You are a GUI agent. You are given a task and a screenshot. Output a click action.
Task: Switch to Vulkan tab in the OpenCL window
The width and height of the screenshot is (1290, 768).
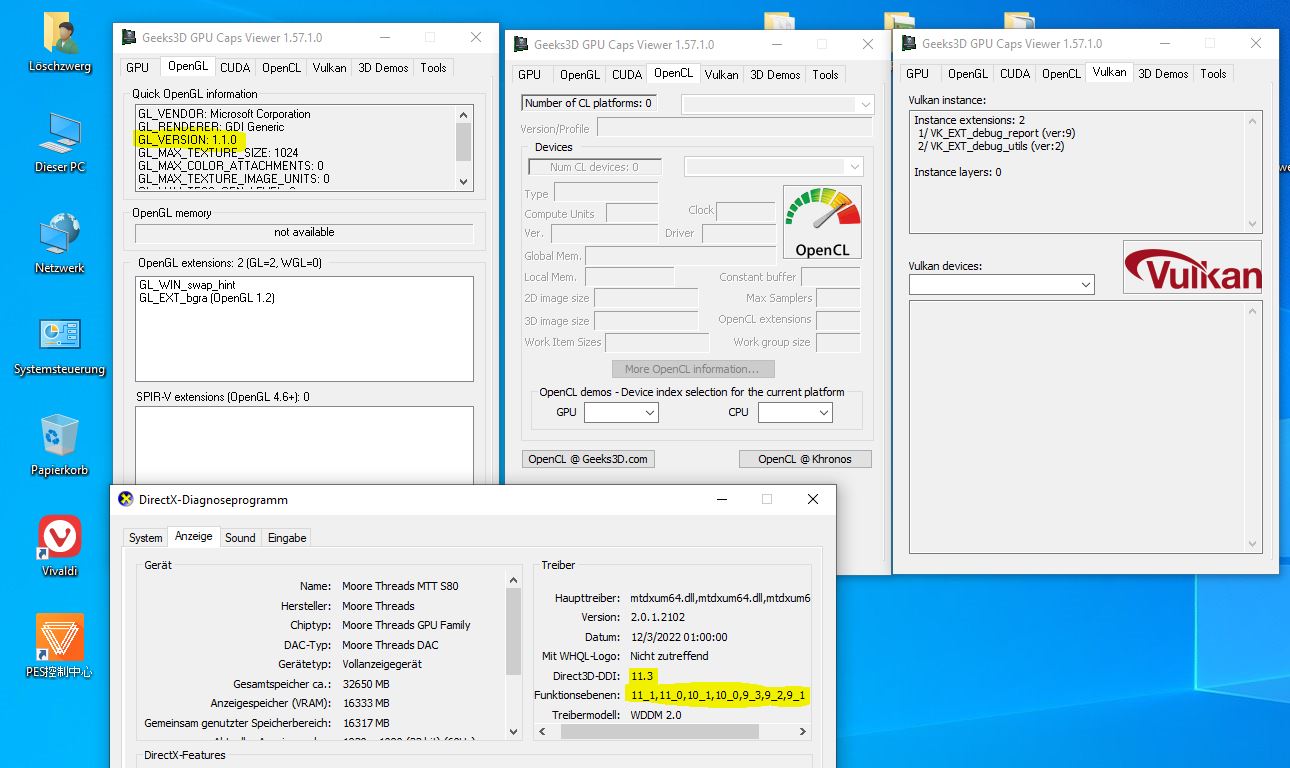(721, 75)
